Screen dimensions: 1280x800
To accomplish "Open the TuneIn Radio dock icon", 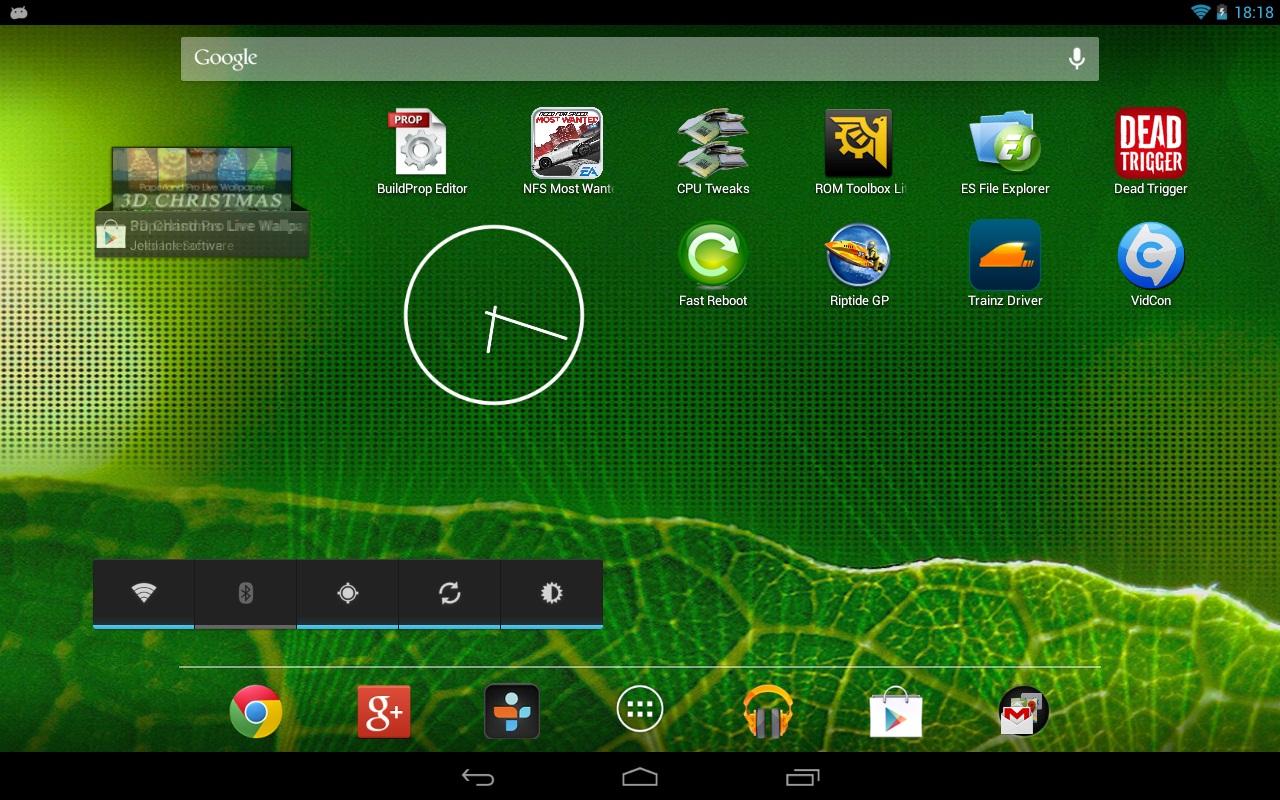I will tap(512, 711).
